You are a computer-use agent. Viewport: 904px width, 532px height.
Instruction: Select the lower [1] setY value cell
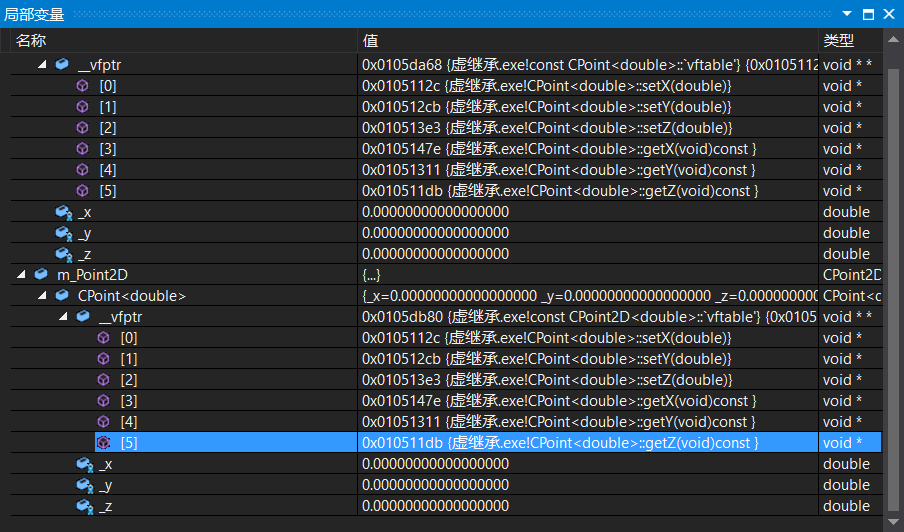pyautogui.click(x=587, y=359)
